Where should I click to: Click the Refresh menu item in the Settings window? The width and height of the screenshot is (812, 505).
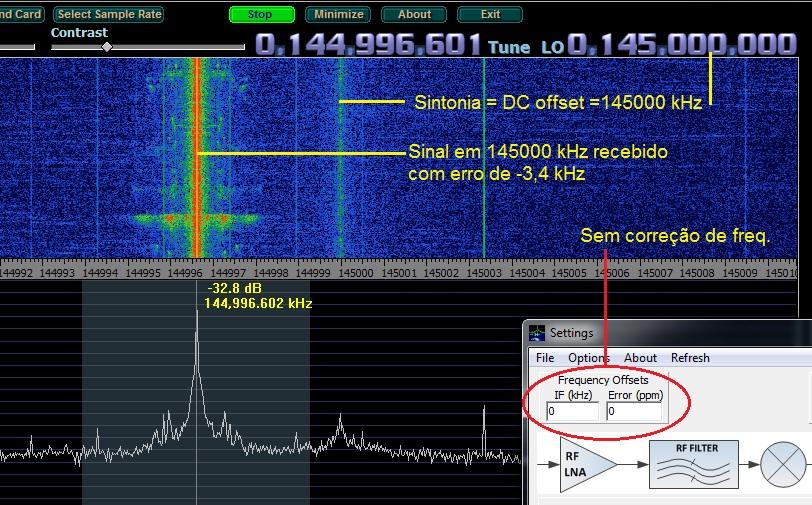690,358
